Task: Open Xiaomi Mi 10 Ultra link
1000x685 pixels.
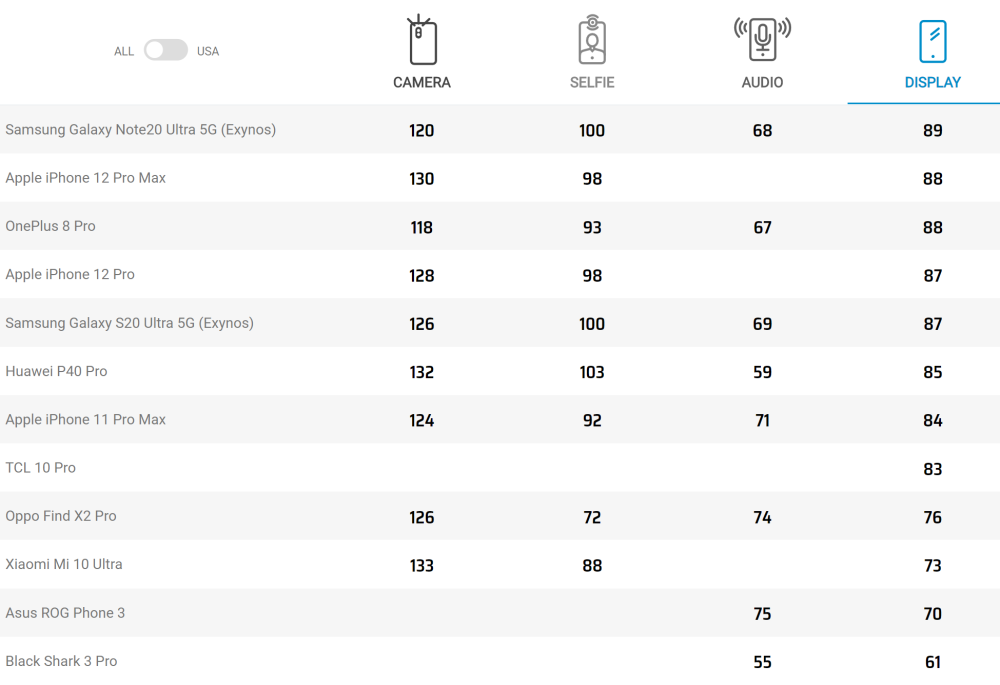Action: [x=64, y=564]
